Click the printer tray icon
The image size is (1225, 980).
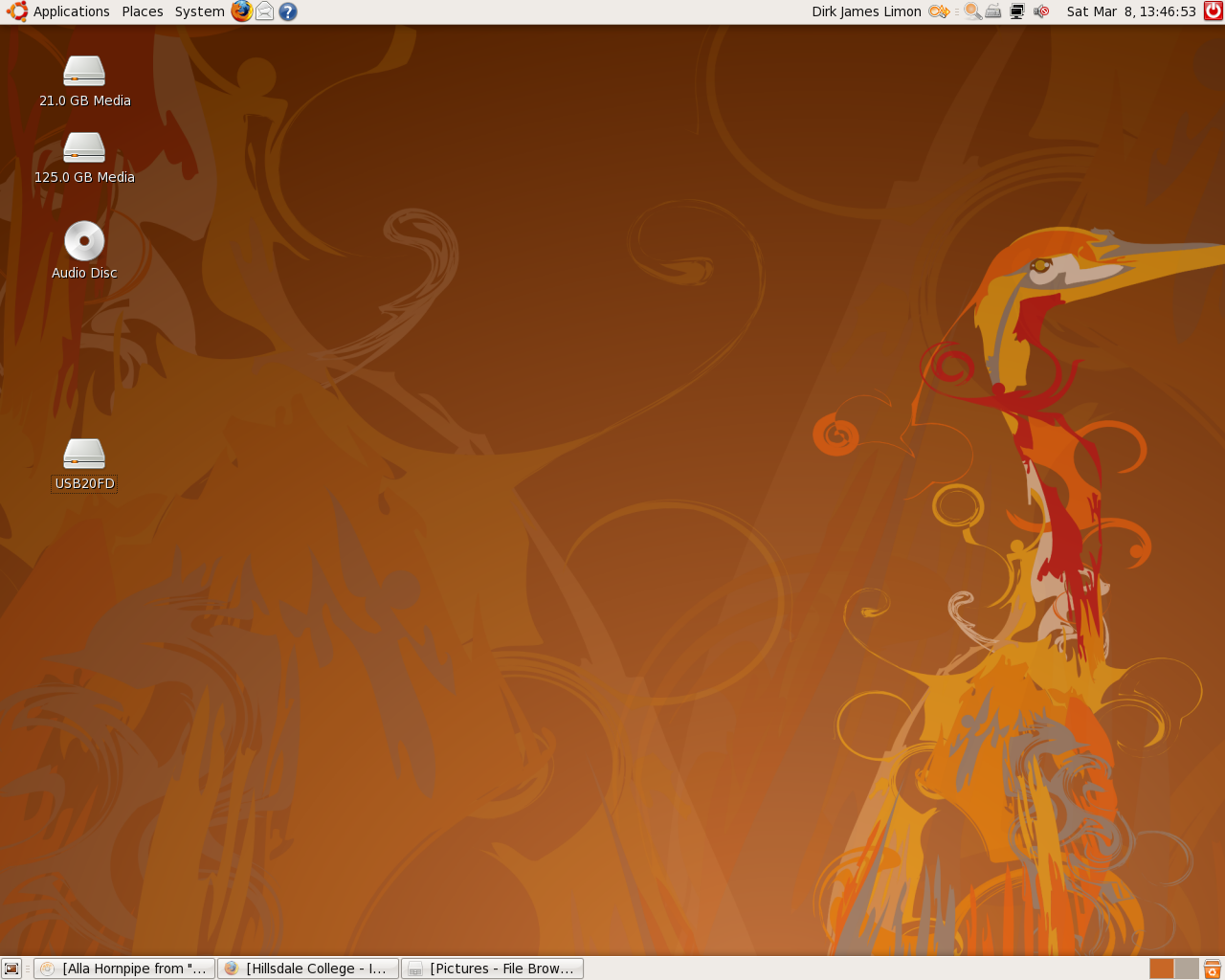pos(993,11)
